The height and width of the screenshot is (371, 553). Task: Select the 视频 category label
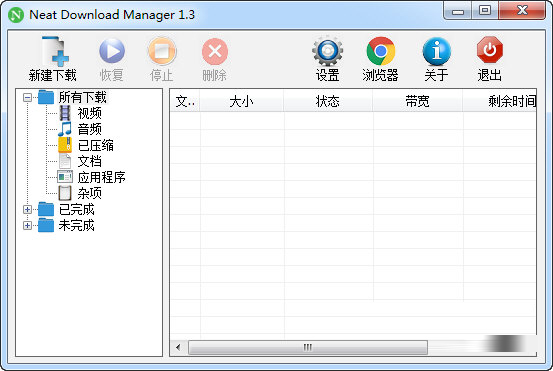[x=90, y=113]
